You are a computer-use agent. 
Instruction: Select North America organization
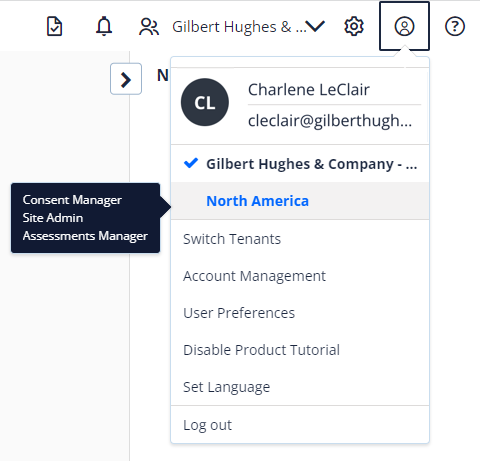[300, 201]
